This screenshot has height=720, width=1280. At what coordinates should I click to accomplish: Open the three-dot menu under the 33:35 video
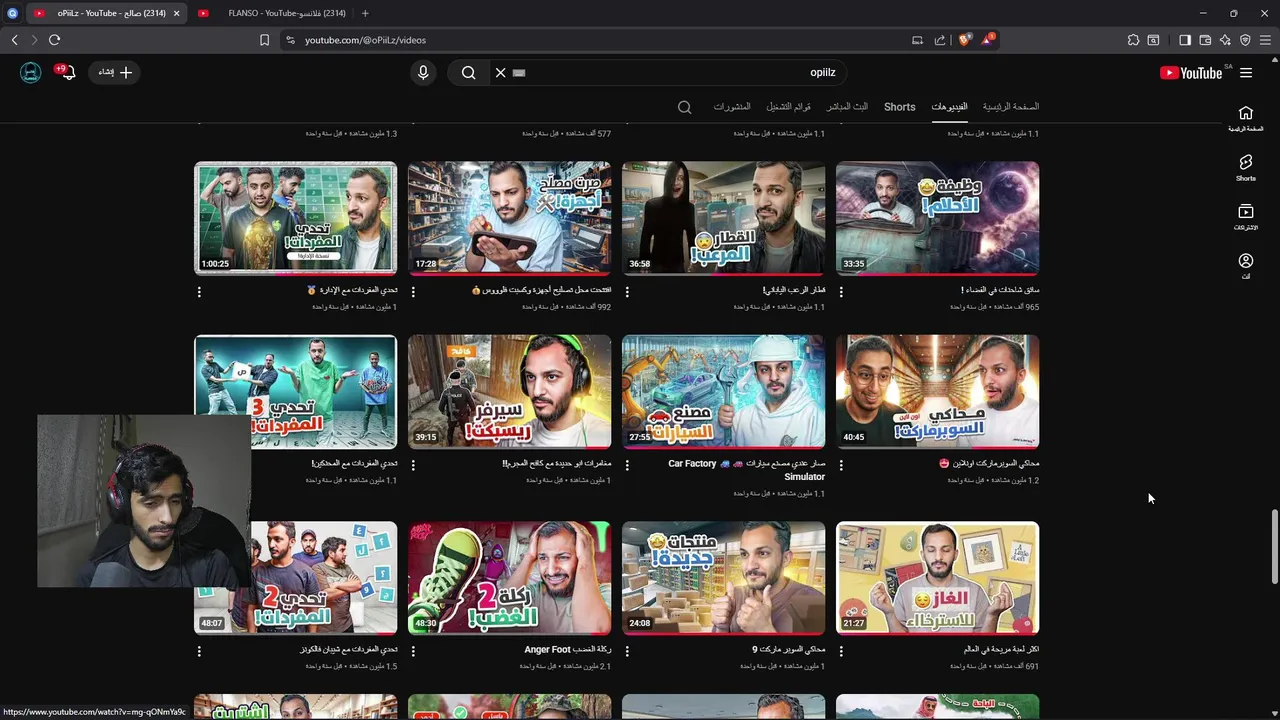841,292
